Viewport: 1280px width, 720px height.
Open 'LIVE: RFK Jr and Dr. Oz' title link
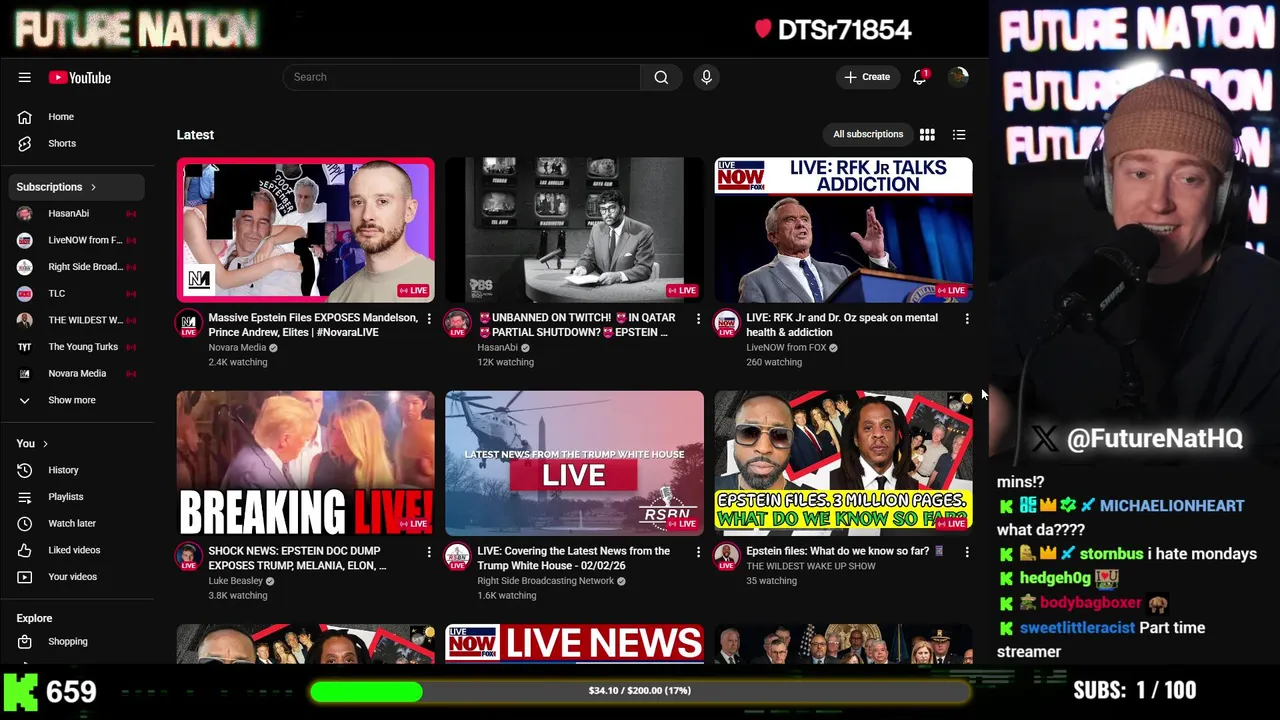click(x=842, y=325)
